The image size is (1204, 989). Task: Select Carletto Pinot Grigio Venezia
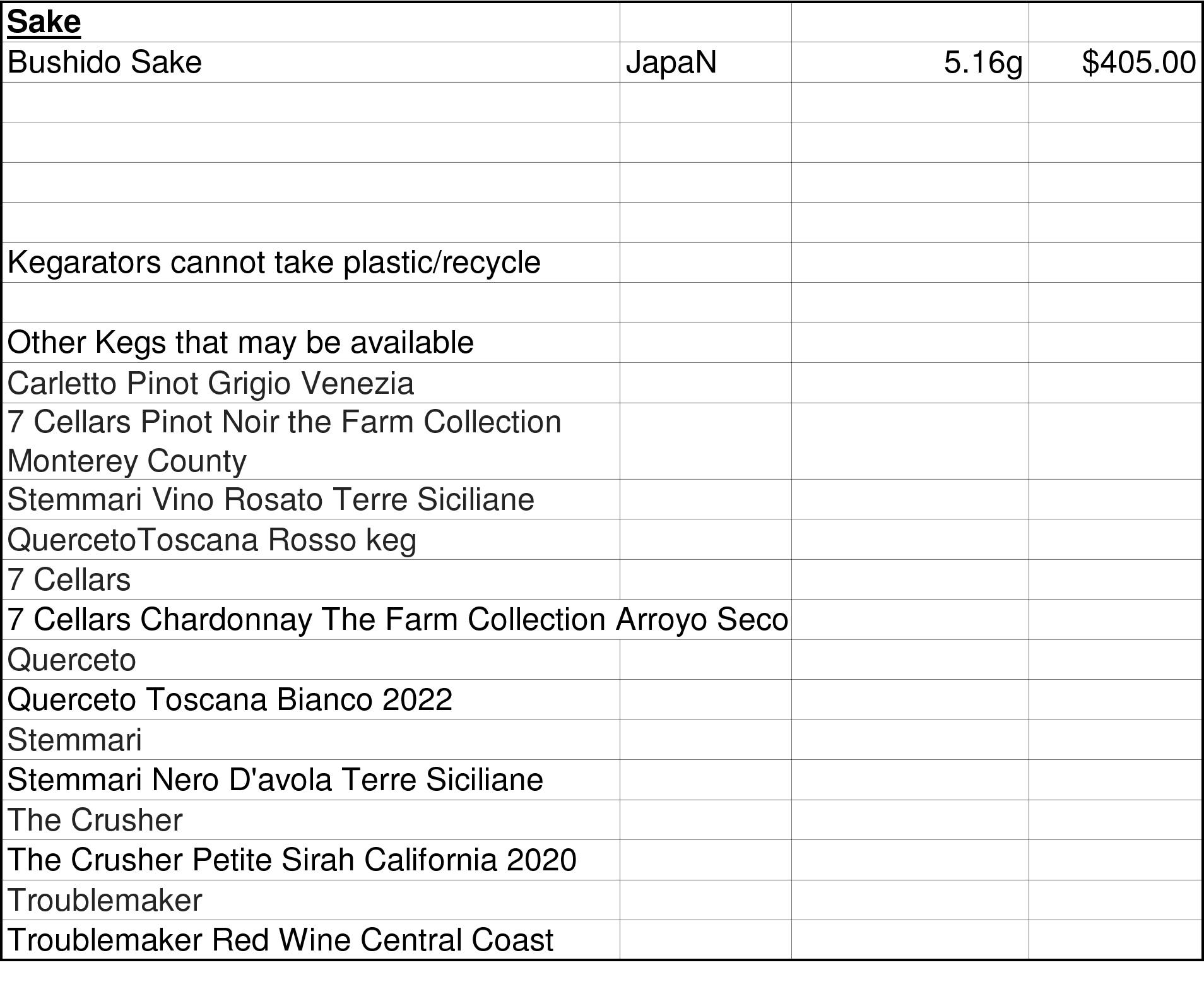point(211,383)
